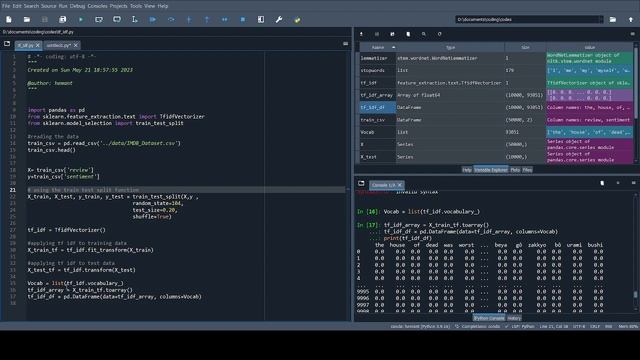Viewport: 640px width, 360px height.
Task: Change to the parent directory
Action: (631, 19)
